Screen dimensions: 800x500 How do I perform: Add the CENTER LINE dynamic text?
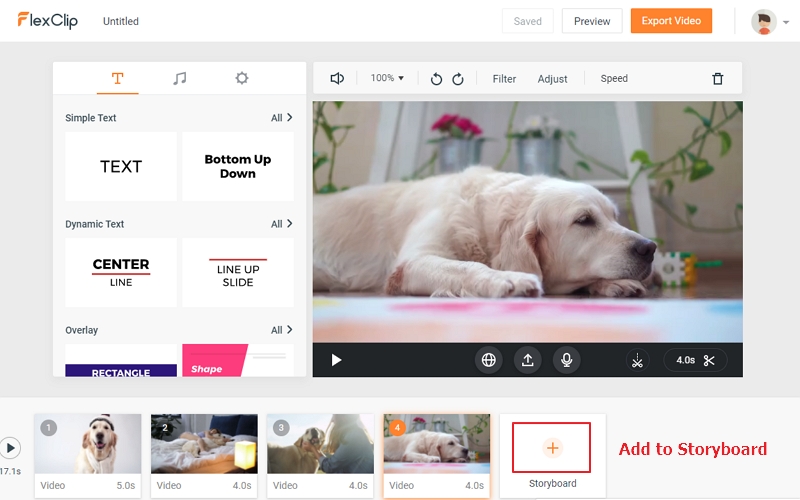tap(121, 272)
